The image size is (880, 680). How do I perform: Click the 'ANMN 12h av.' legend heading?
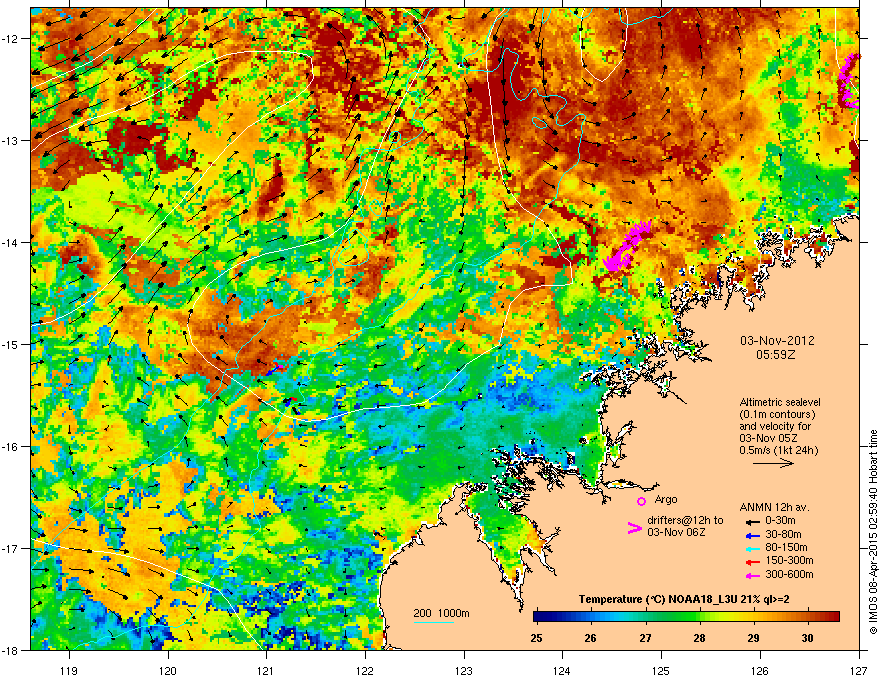[x=774, y=507]
